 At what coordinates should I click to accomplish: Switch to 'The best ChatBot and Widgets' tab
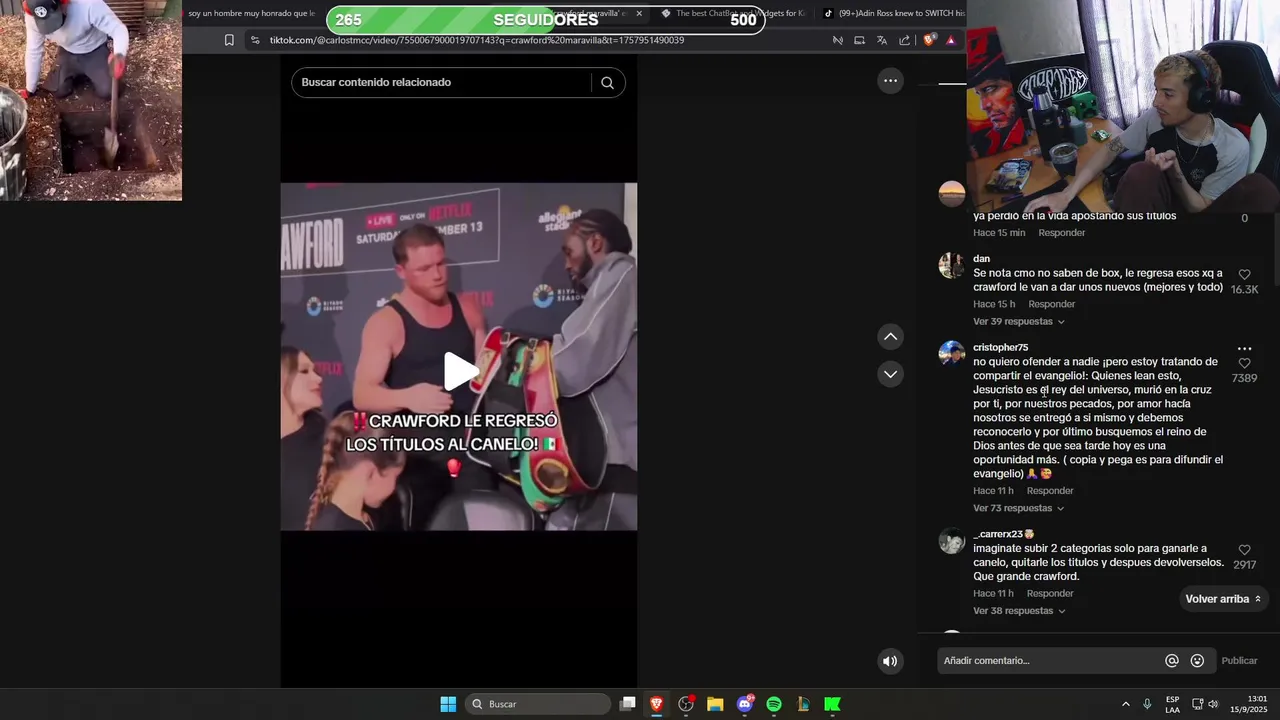(732, 13)
